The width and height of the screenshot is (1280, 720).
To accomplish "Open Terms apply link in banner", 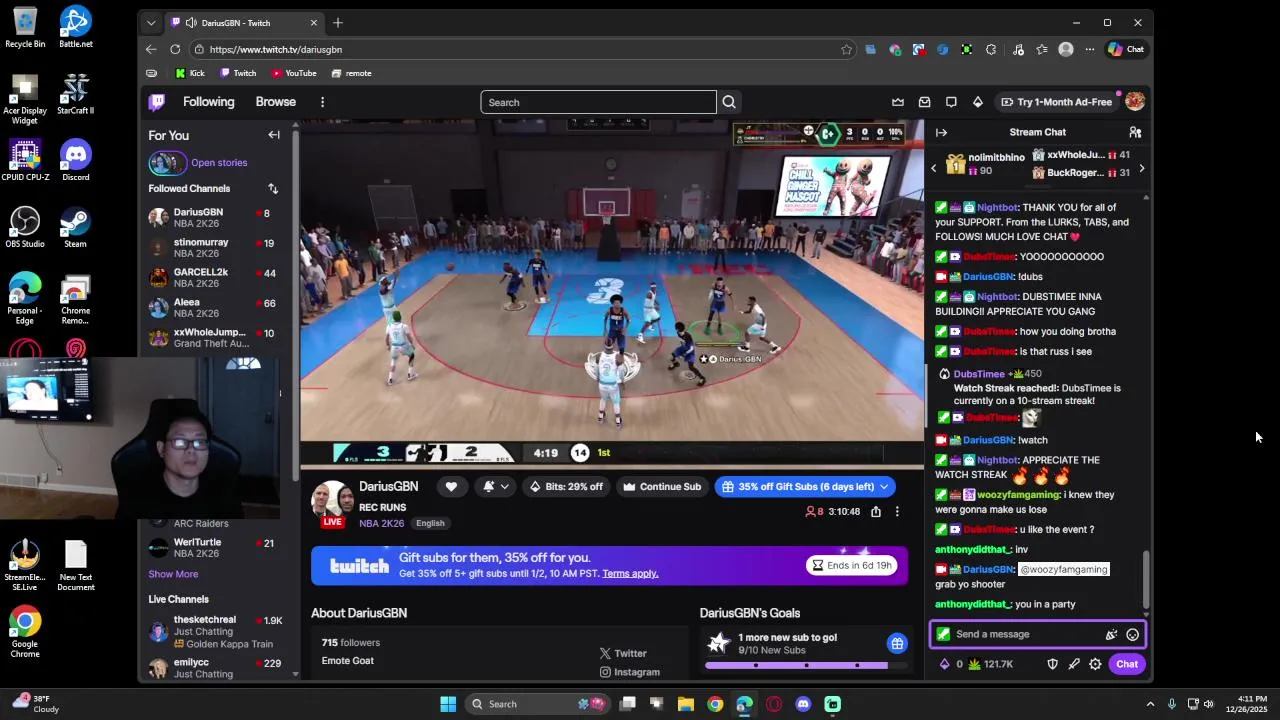I will [x=630, y=573].
